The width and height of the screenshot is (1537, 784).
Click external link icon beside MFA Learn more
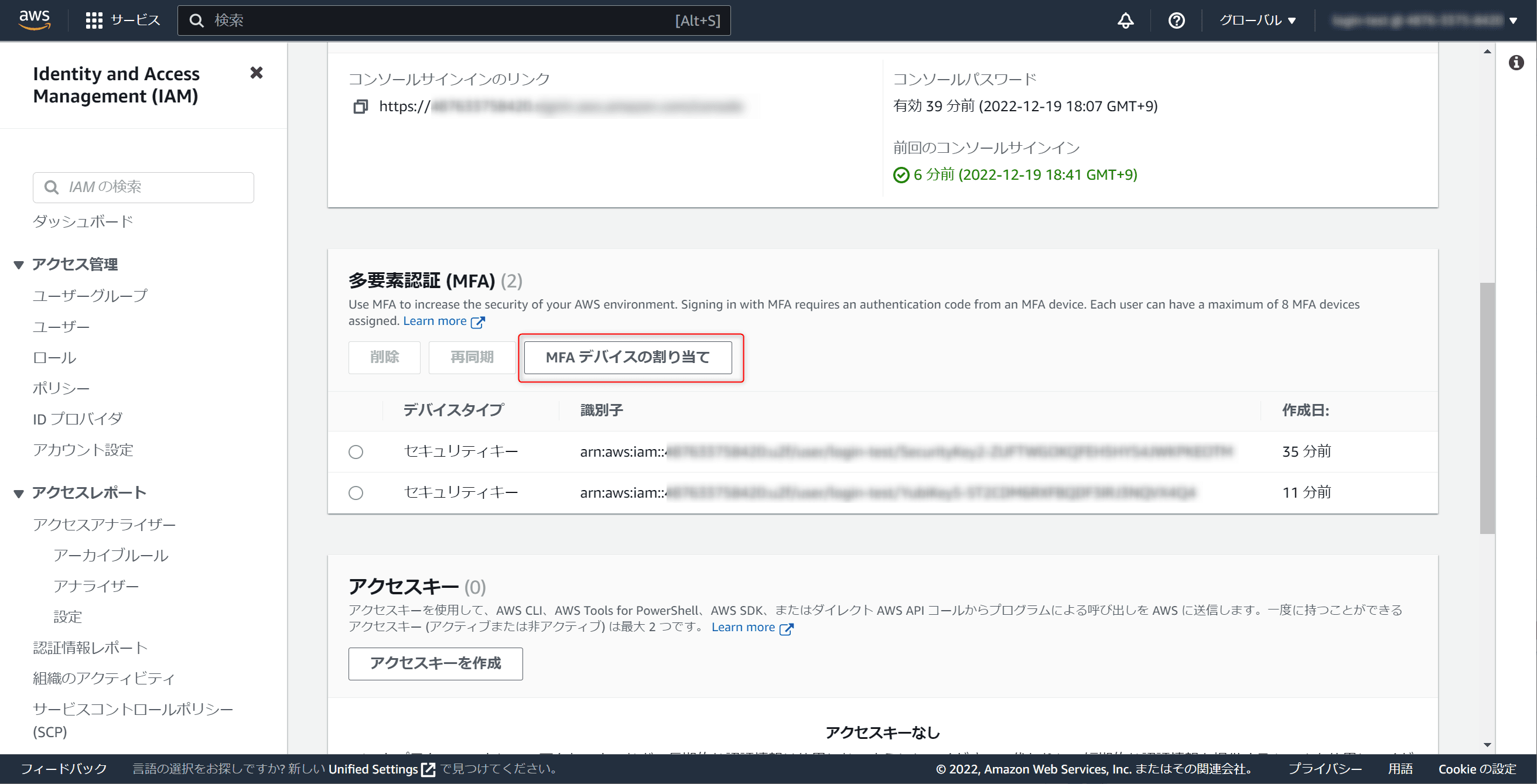(477, 322)
